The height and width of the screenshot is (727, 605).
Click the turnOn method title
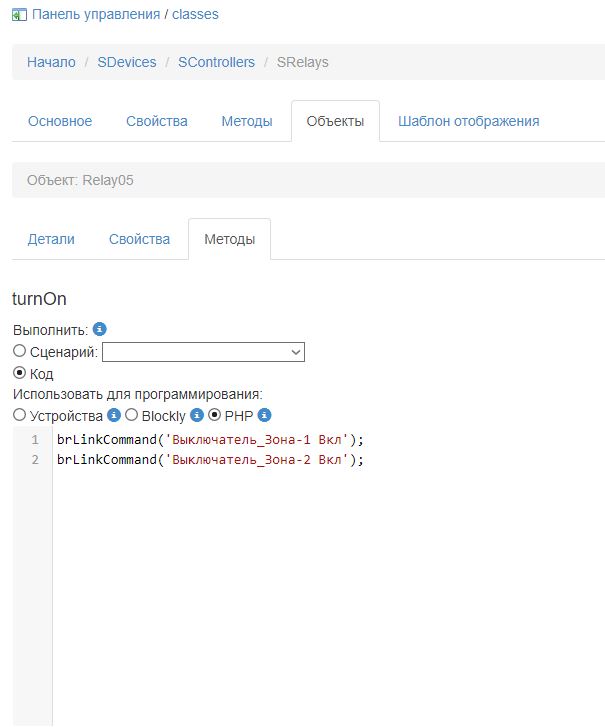coord(39,299)
